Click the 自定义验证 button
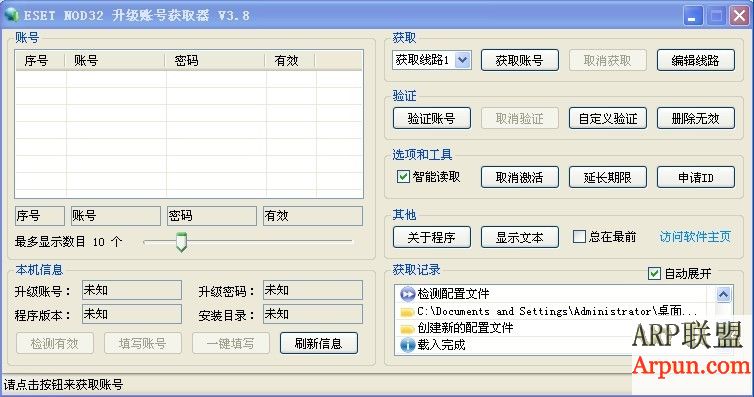This screenshot has height=397, width=754. coord(608,118)
